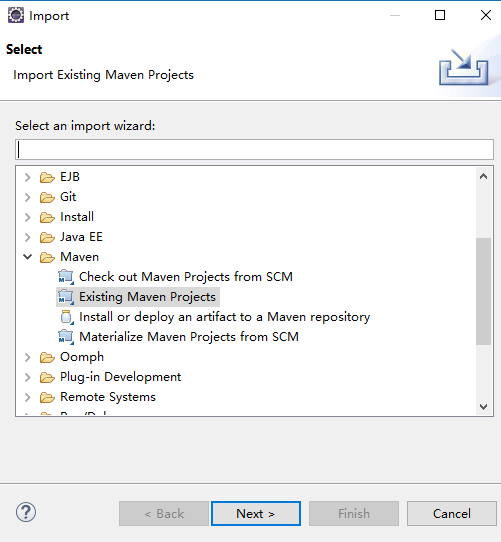Select the Remote Systems label
The width and height of the screenshot is (501, 542).
point(108,398)
